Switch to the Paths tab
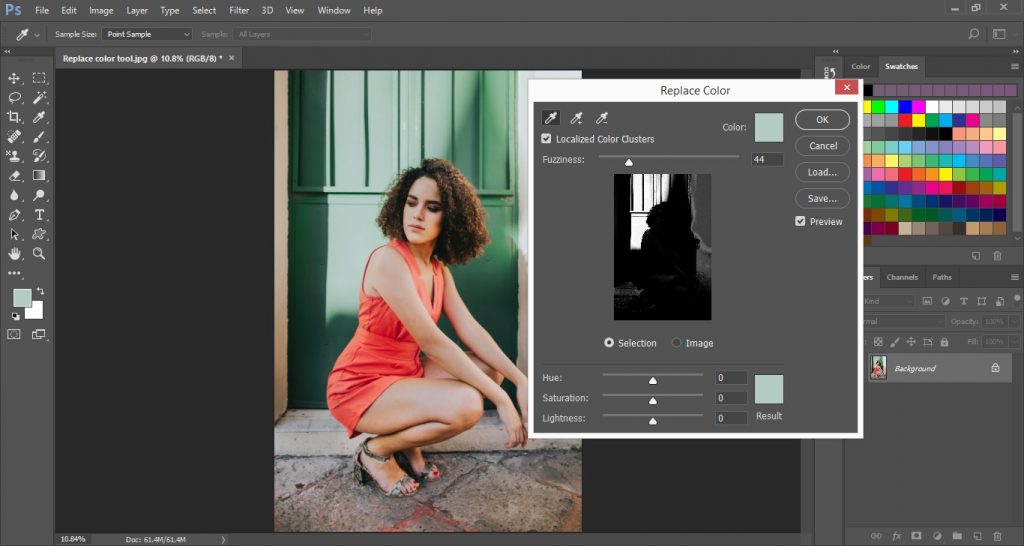 click(942, 277)
